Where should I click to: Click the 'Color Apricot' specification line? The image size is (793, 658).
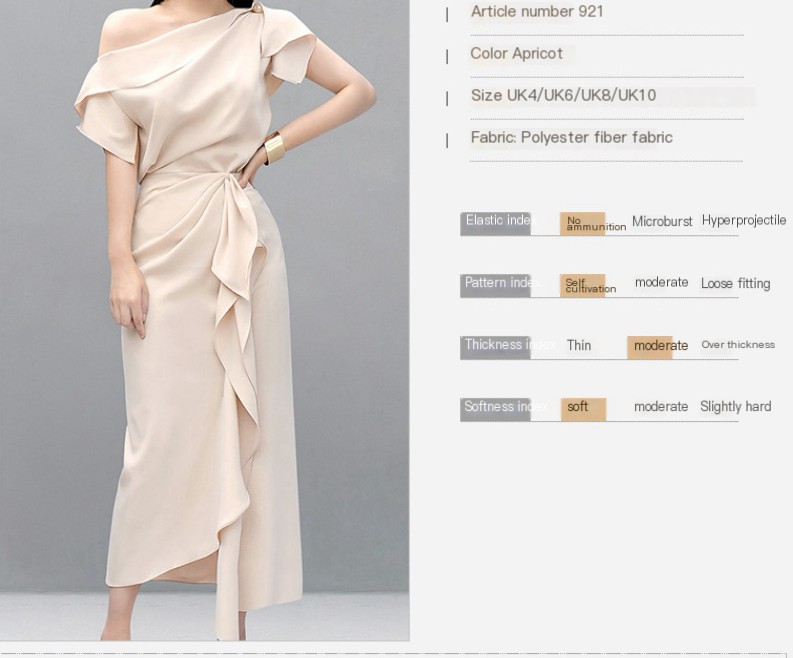tap(516, 54)
